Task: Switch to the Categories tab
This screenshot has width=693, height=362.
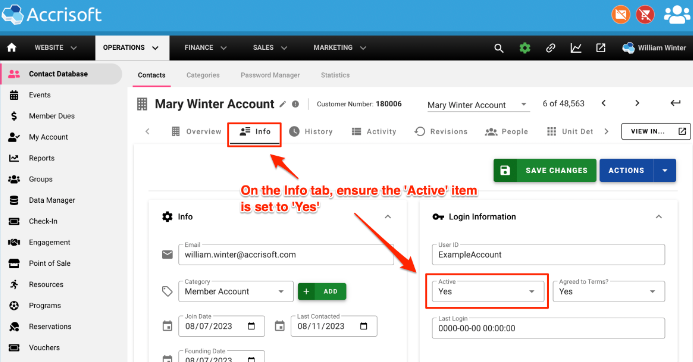Action: 203,75
